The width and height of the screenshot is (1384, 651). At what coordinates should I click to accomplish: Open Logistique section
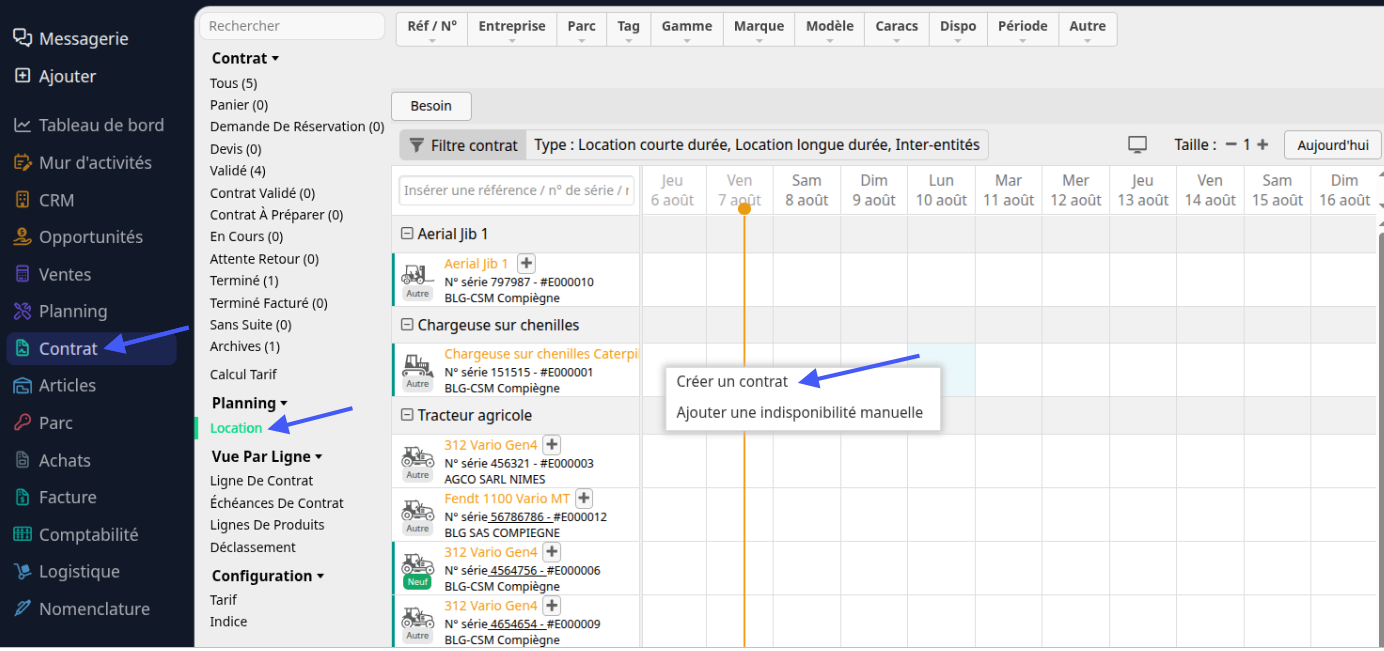point(66,571)
